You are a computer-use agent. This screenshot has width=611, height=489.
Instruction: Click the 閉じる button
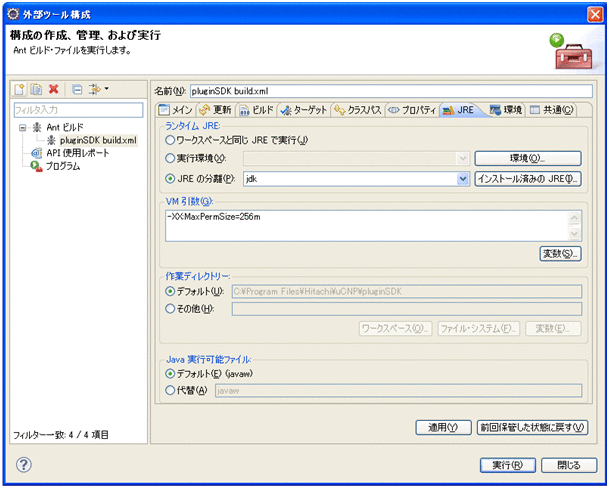point(569,465)
